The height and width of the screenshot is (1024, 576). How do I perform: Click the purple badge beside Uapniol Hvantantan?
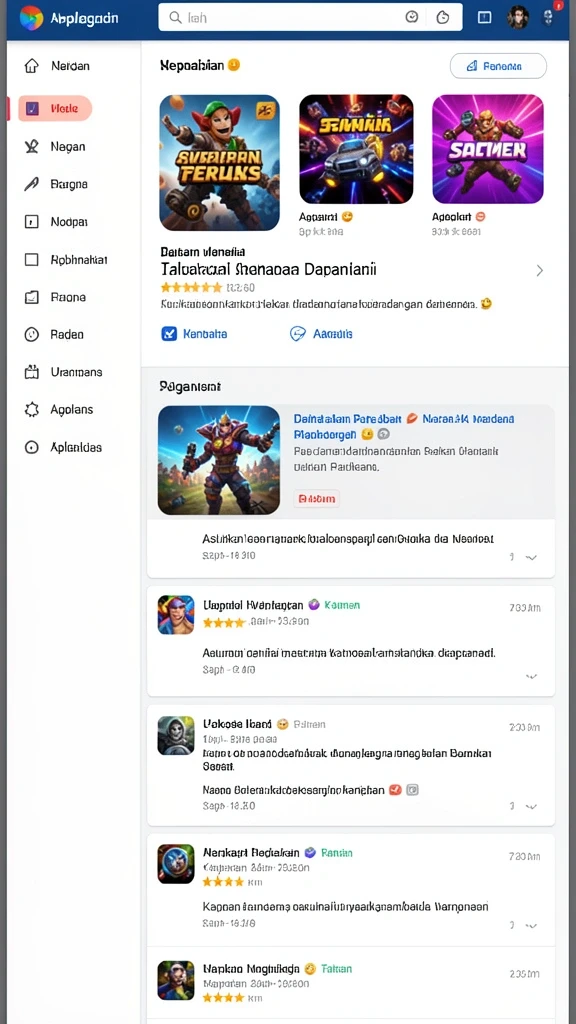click(x=313, y=605)
